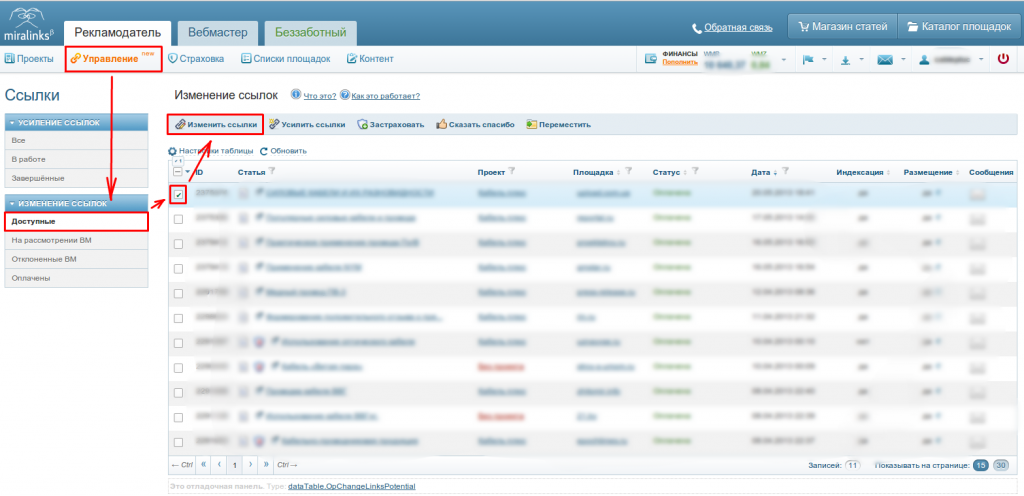Screen dimensions: 1024x496
Task: Open dropdown arrow next to header checkbox
Action: 187,172
